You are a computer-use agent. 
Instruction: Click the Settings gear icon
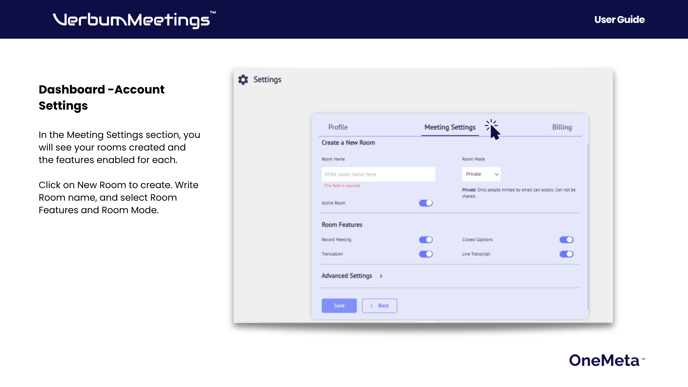click(243, 79)
